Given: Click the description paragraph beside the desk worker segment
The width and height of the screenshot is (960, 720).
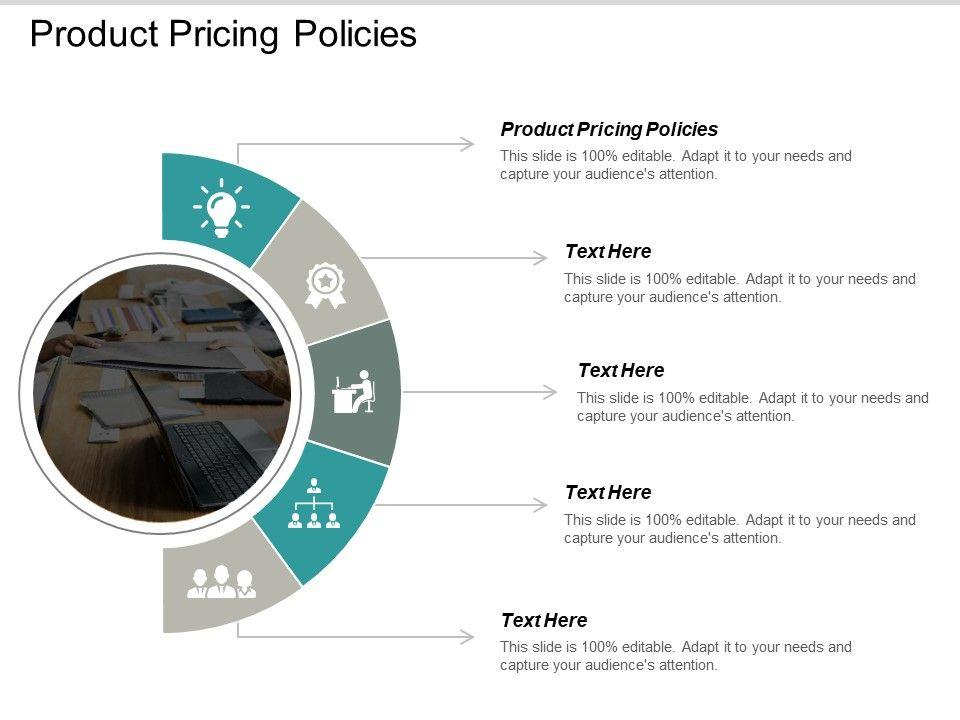Looking at the screenshot, I should 752,407.
